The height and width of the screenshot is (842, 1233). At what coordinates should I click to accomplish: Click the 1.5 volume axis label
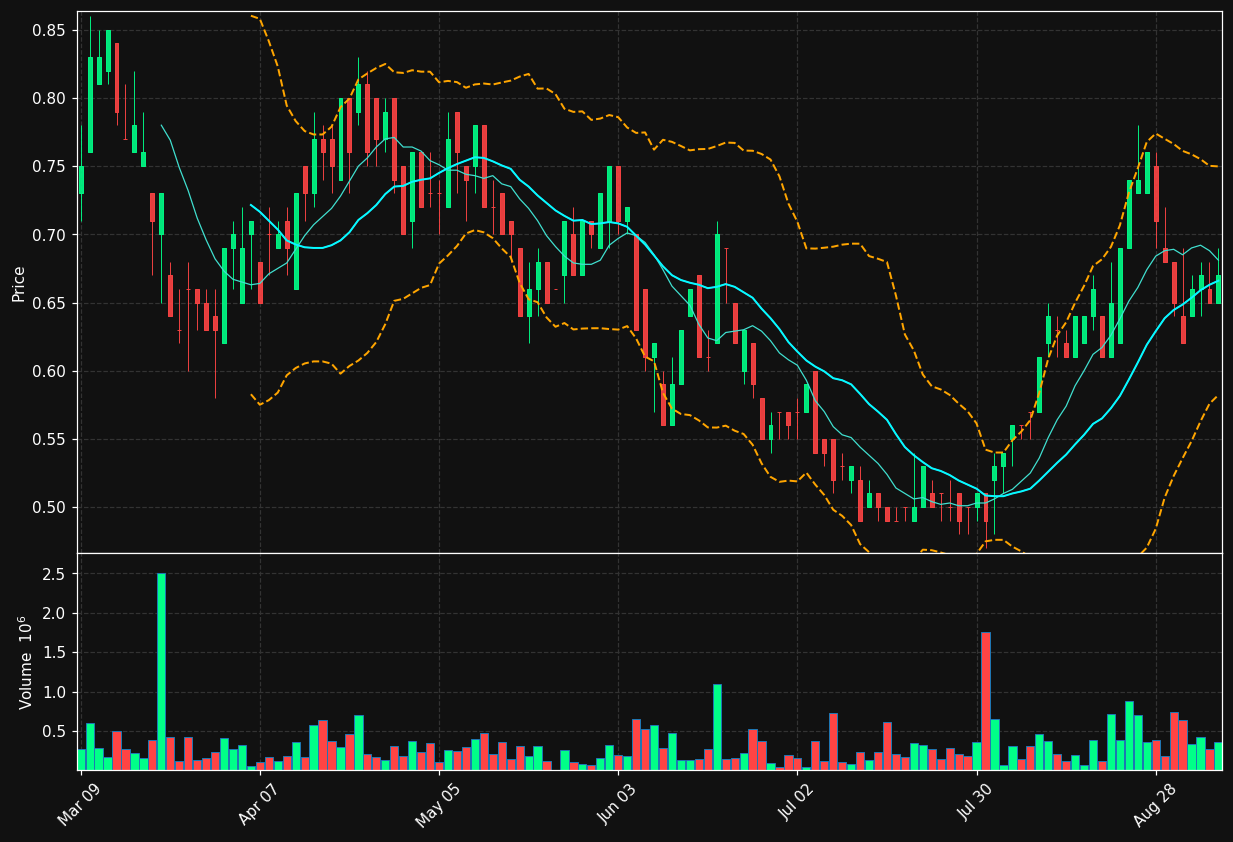coord(54,653)
